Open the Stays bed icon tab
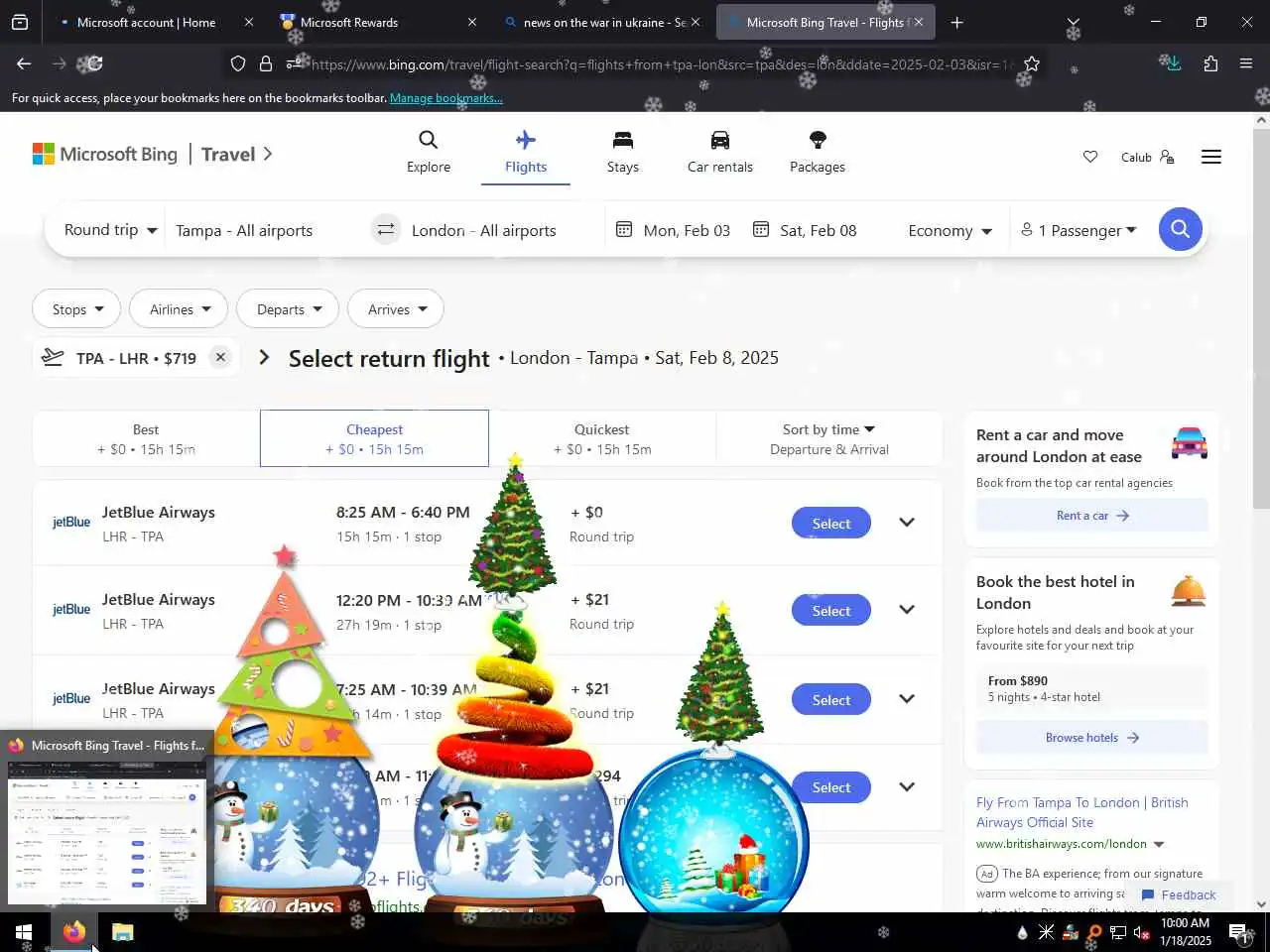Image resolution: width=1270 pixels, height=952 pixels. point(622,152)
